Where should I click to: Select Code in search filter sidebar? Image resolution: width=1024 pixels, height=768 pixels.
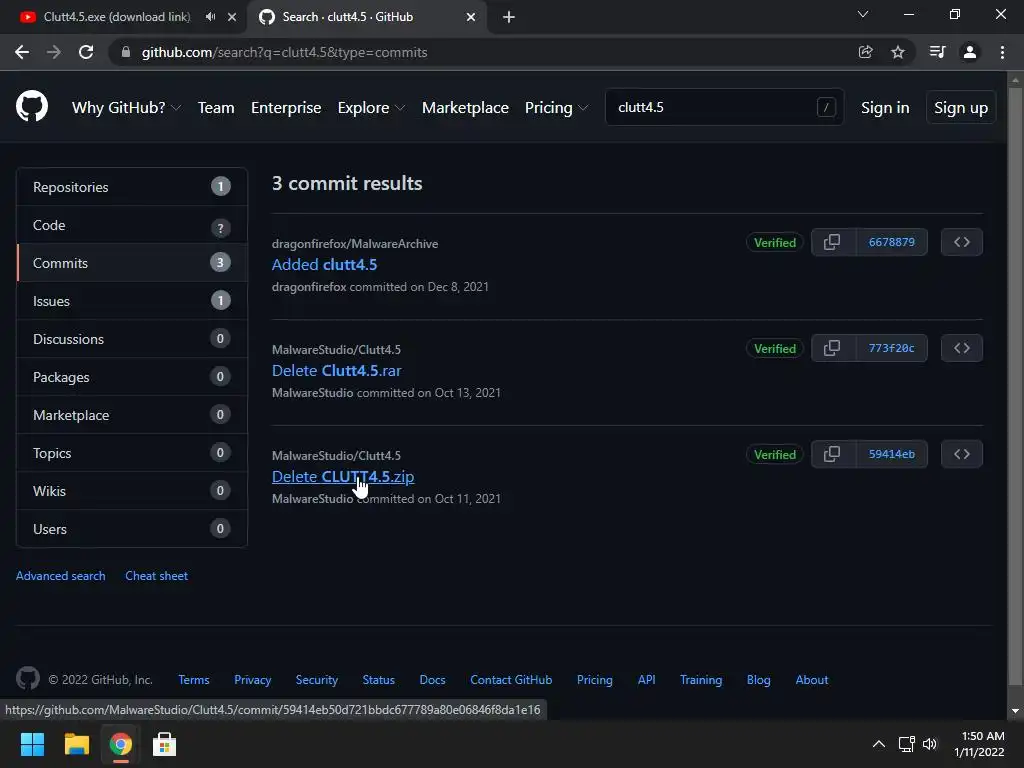pyautogui.click(x=132, y=225)
